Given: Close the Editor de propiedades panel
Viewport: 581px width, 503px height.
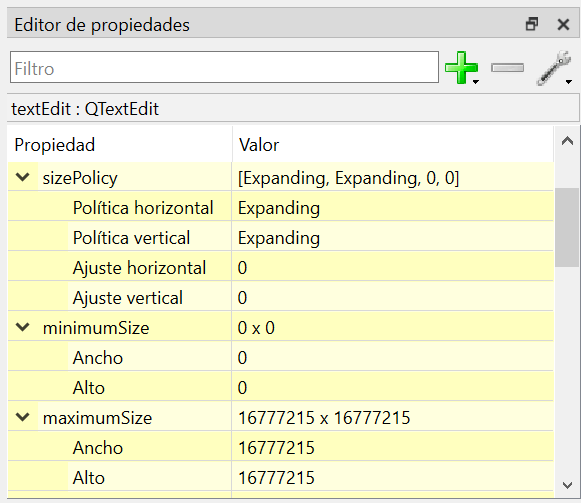Looking at the screenshot, I should click(563, 24).
